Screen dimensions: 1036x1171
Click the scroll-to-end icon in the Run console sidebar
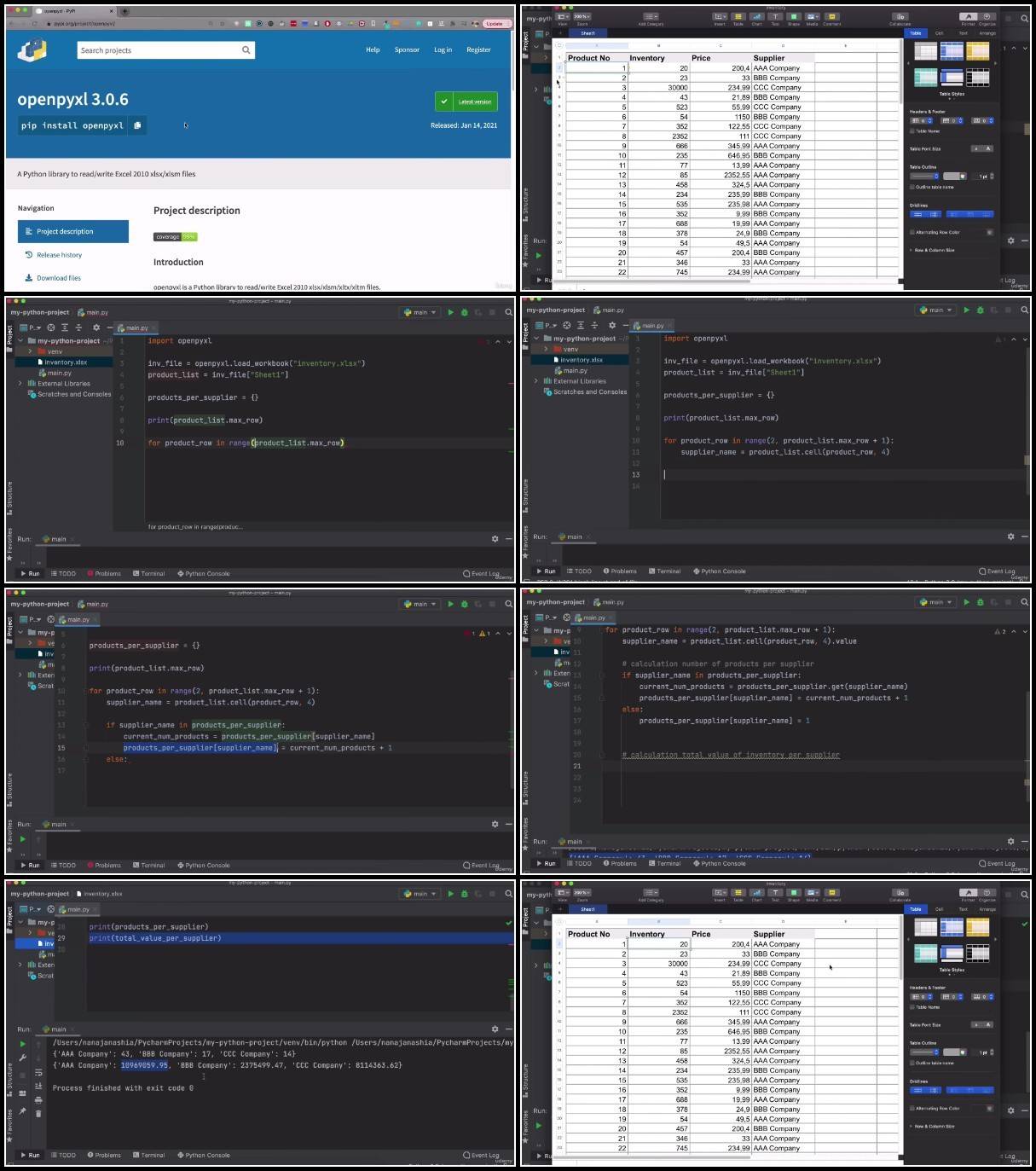pyautogui.click(x=38, y=1086)
